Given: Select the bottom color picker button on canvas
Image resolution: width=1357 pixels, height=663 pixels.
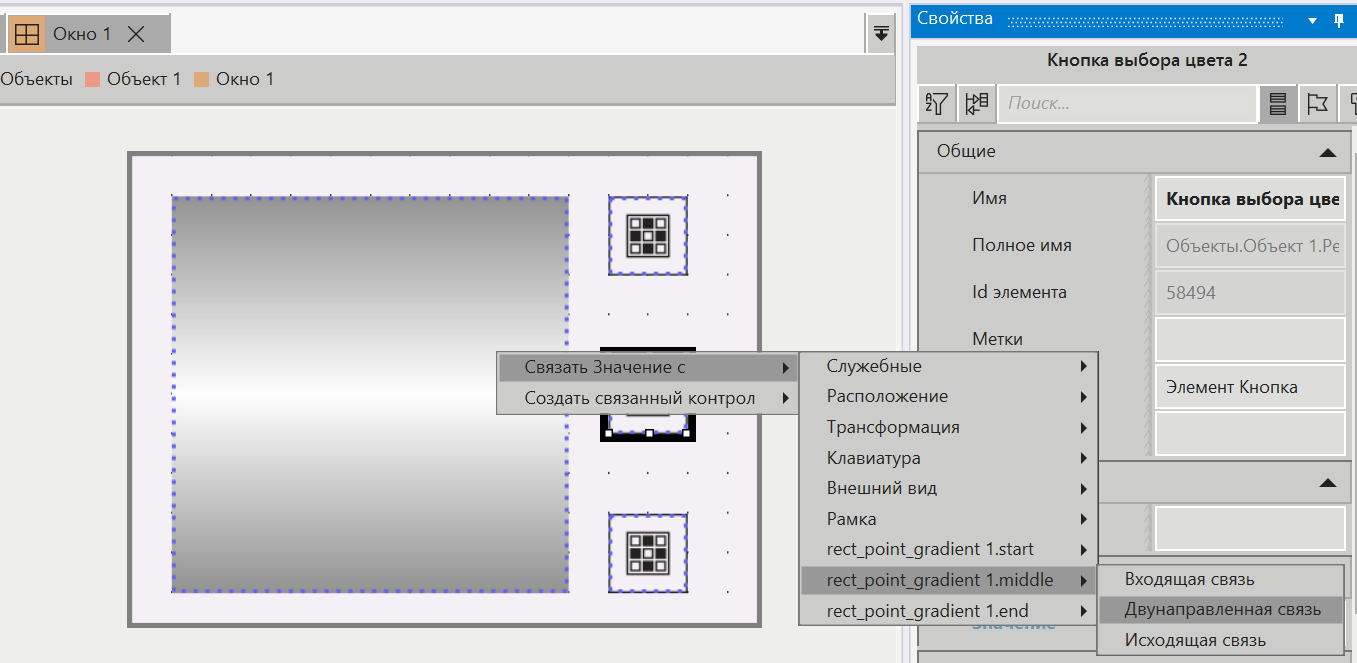Looking at the screenshot, I should tap(647, 553).
